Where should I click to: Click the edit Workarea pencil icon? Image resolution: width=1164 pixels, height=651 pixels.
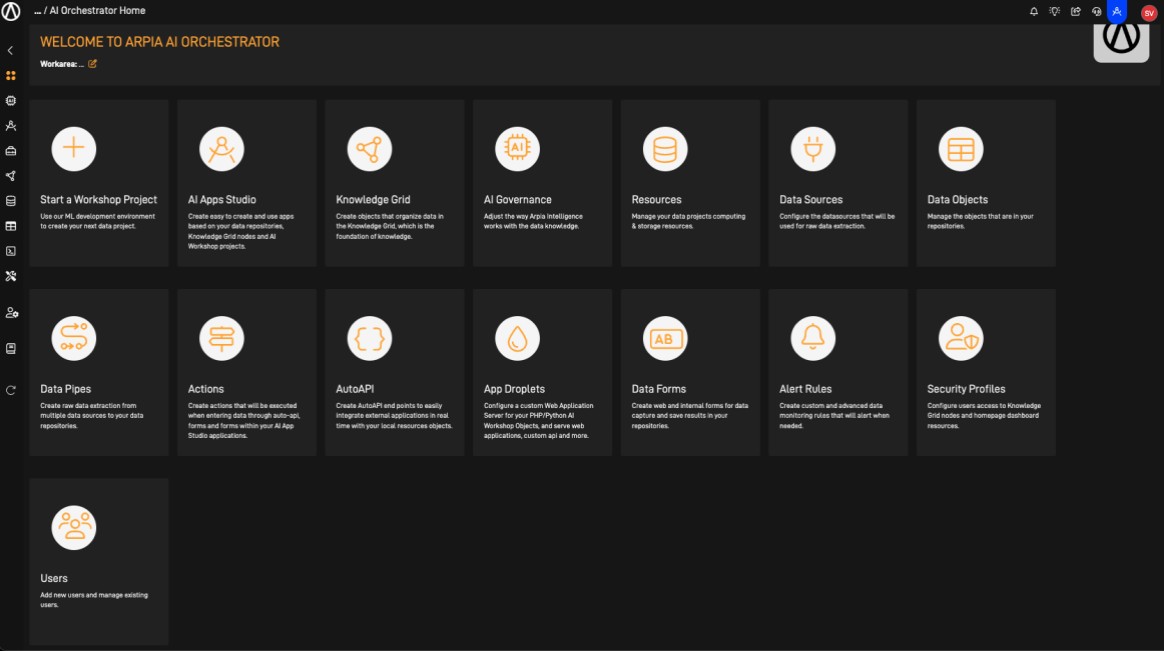(x=93, y=64)
